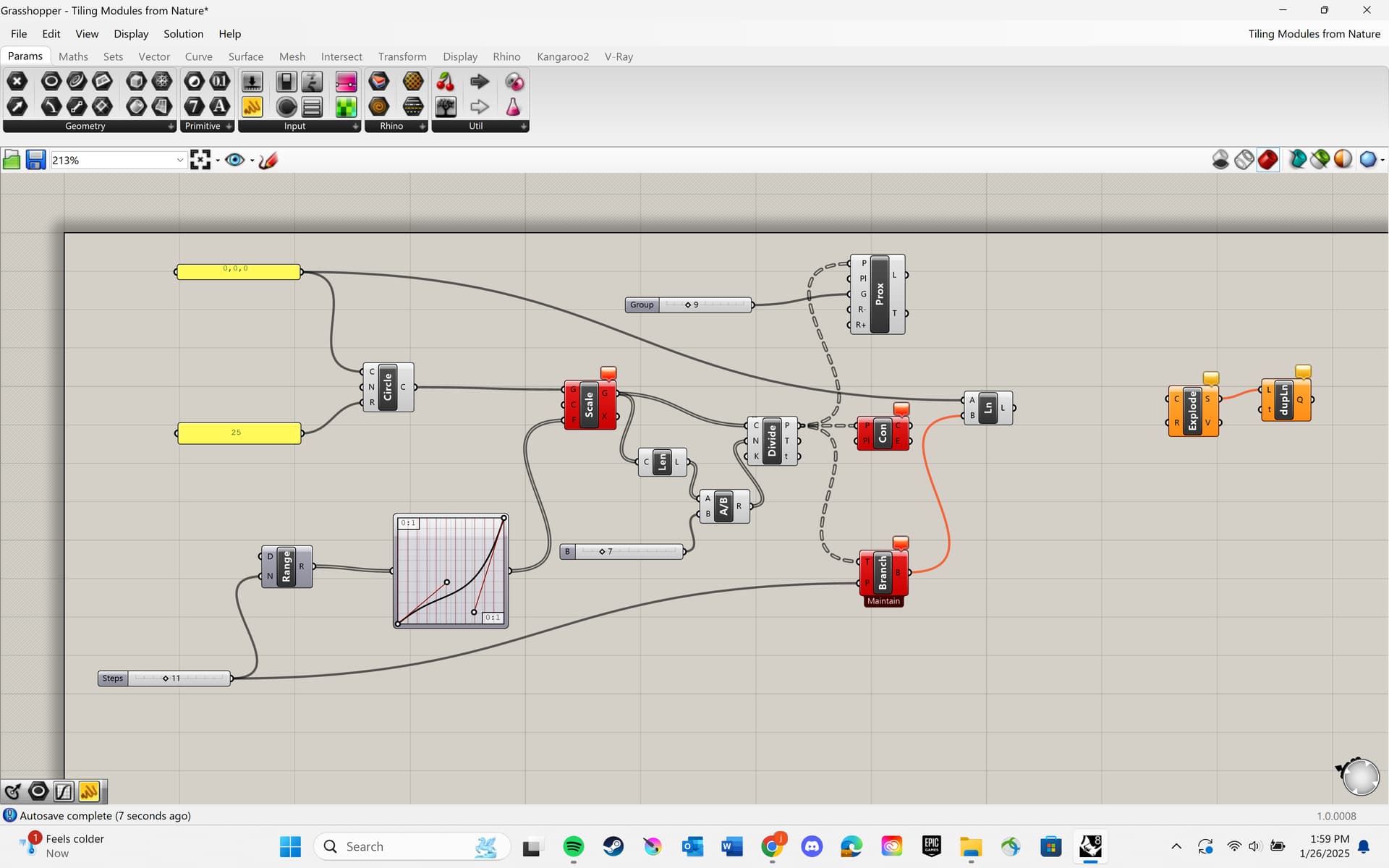Select the Boolean primitive icon
This screenshot has height=868, width=1389.
point(194,82)
